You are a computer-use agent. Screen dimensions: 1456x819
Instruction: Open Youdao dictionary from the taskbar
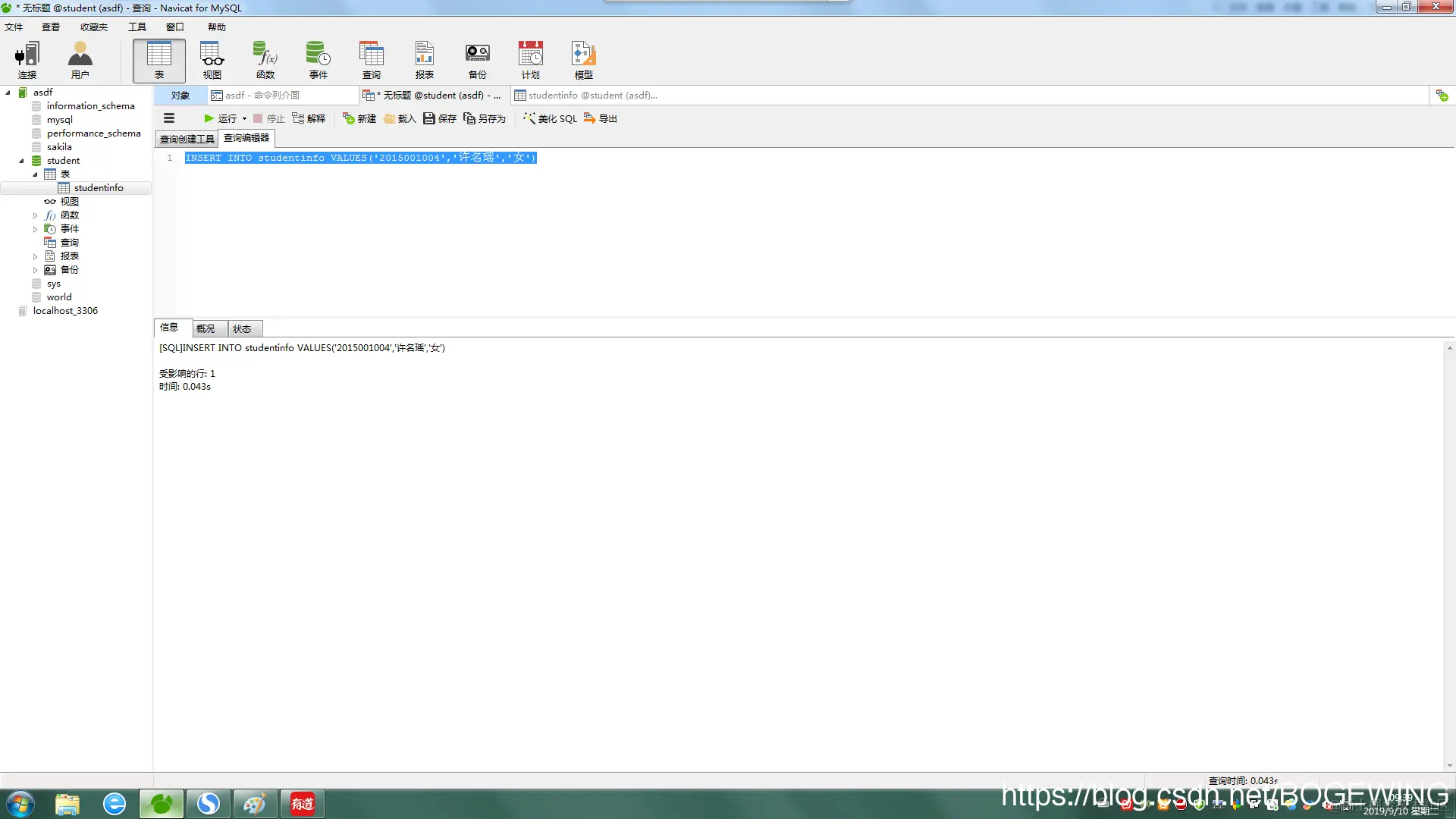[x=302, y=804]
